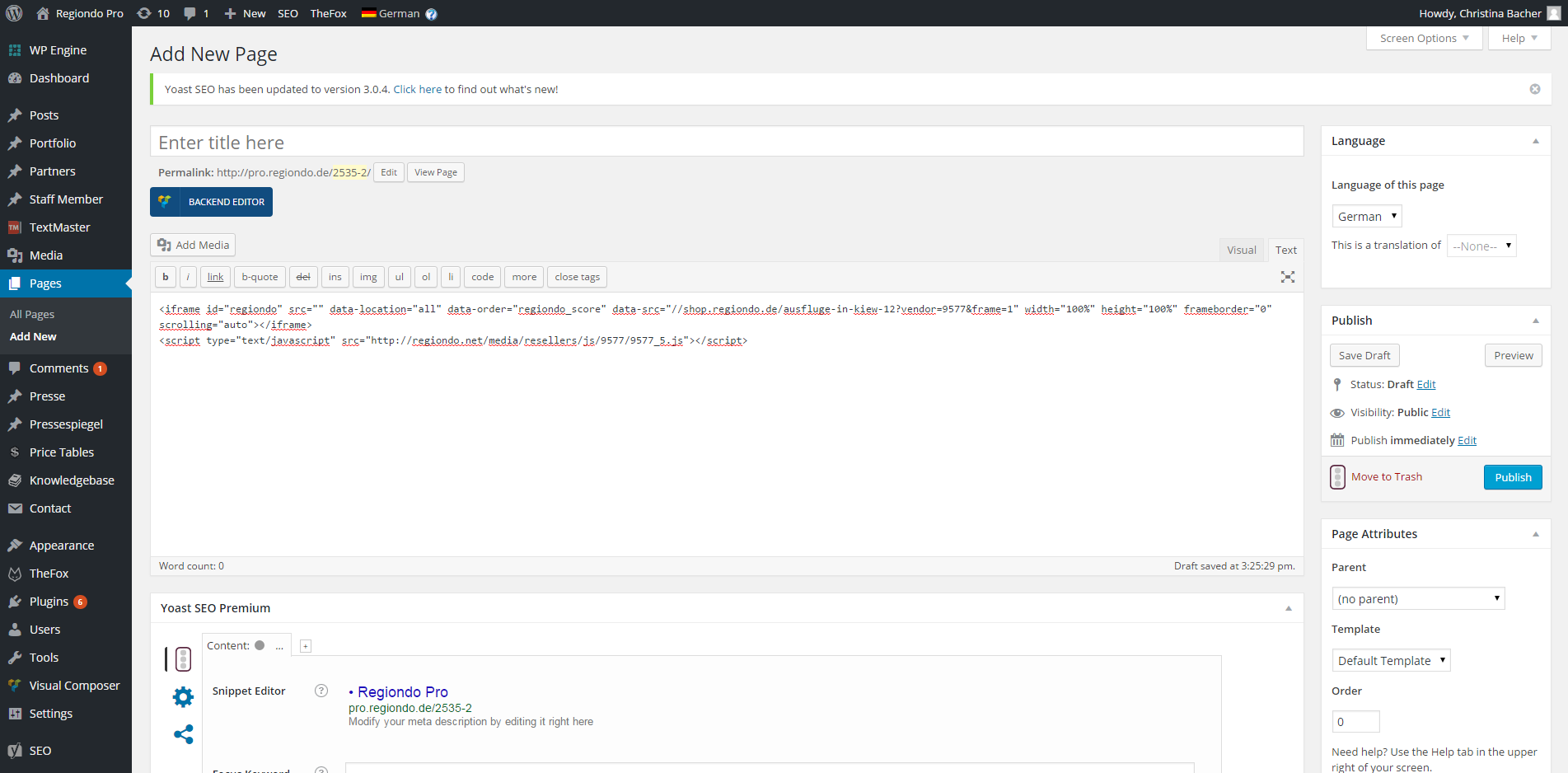This screenshot has height=773, width=1568.
Task: Insert bold tag with b button
Action: 166,277
